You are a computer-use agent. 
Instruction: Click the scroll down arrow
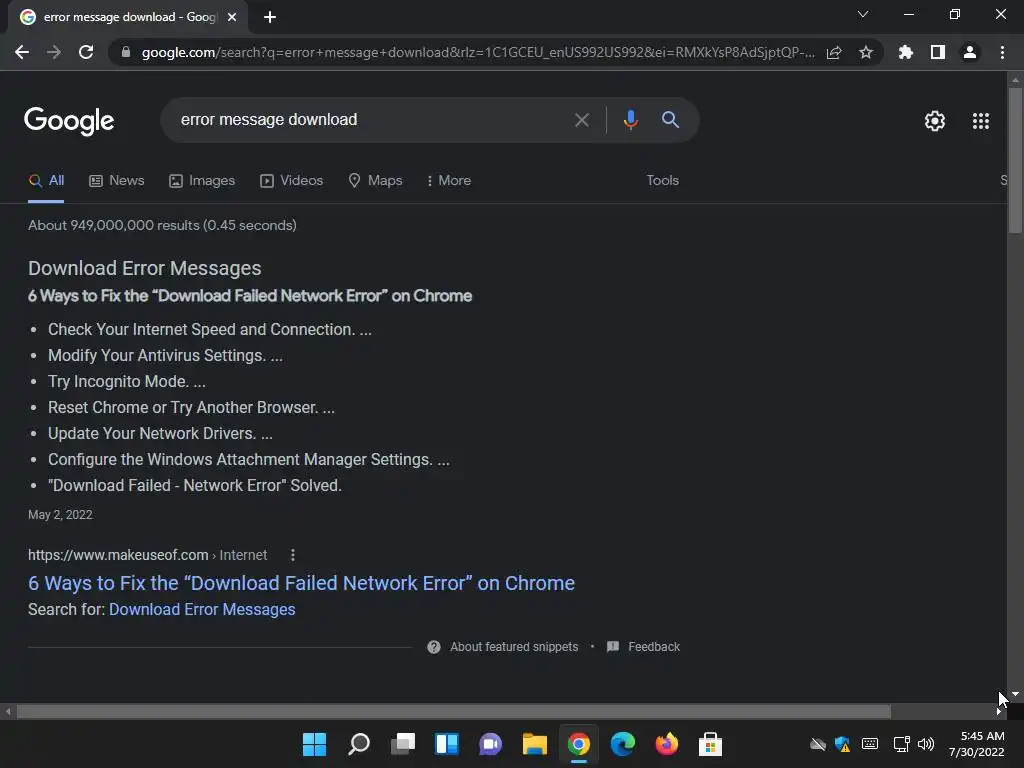point(1015,694)
